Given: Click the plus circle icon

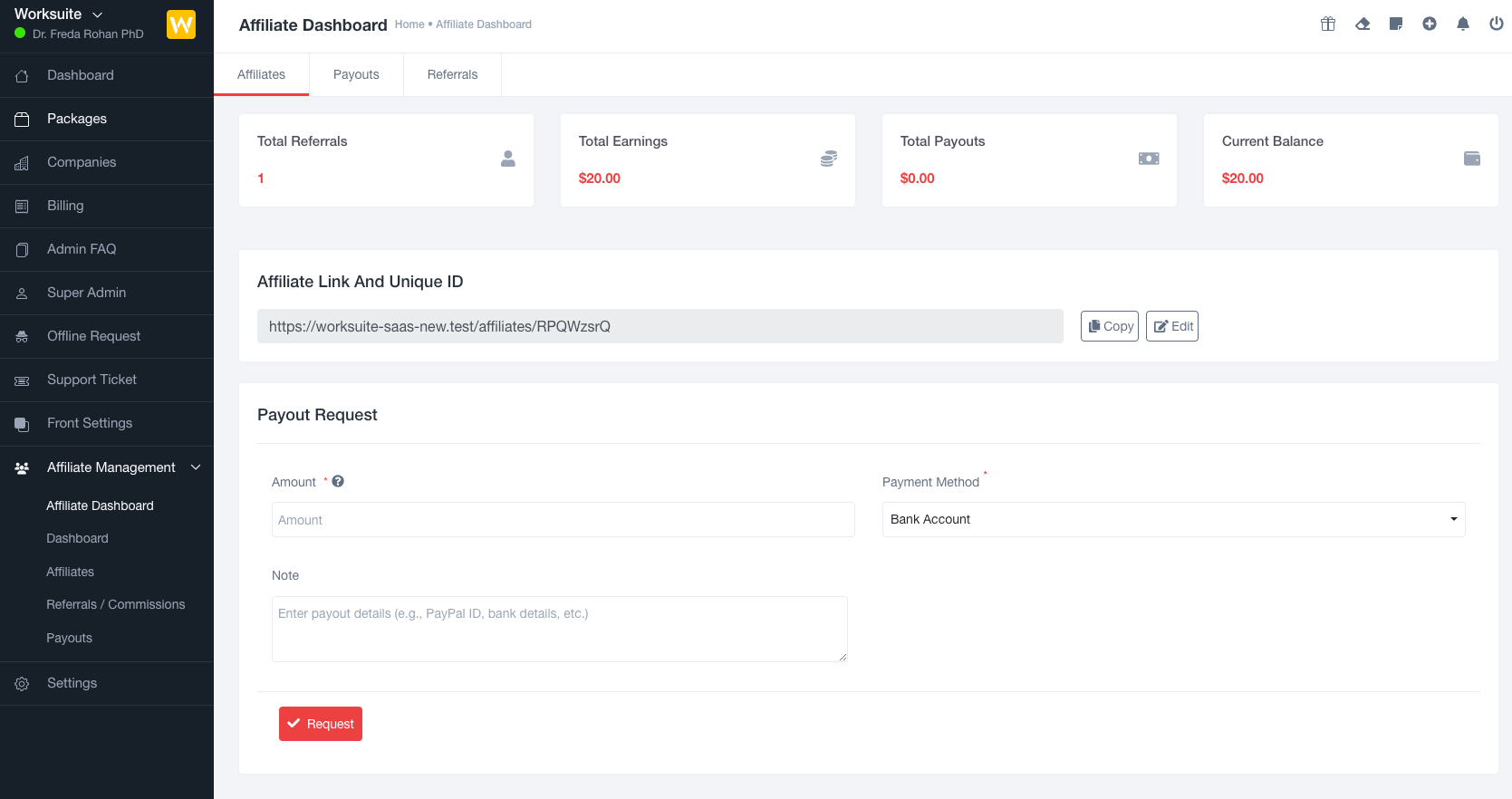Looking at the screenshot, I should (1430, 24).
